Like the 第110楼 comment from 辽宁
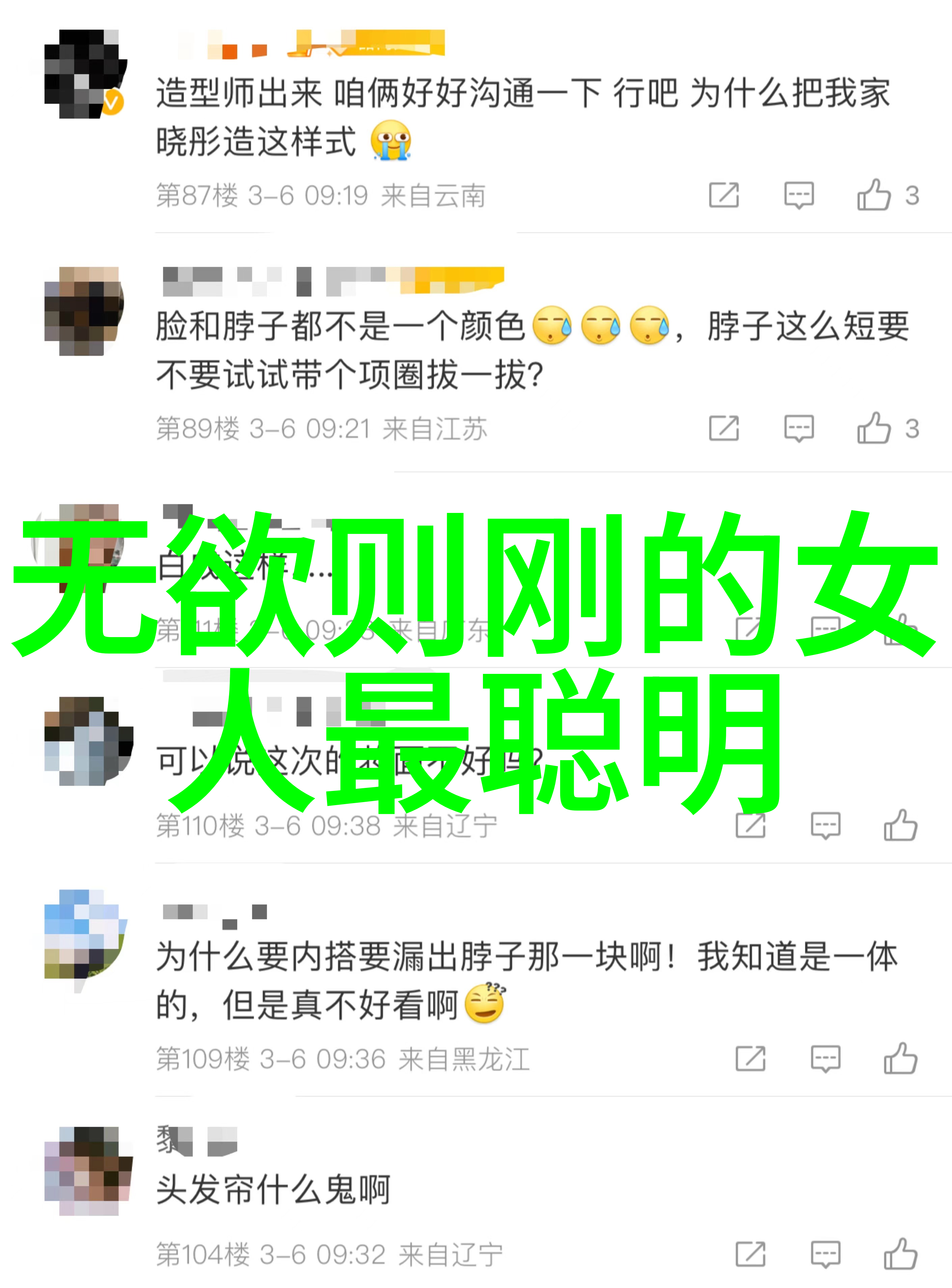Image resolution: width=952 pixels, height=1288 pixels. pyautogui.click(x=901, y=825)
